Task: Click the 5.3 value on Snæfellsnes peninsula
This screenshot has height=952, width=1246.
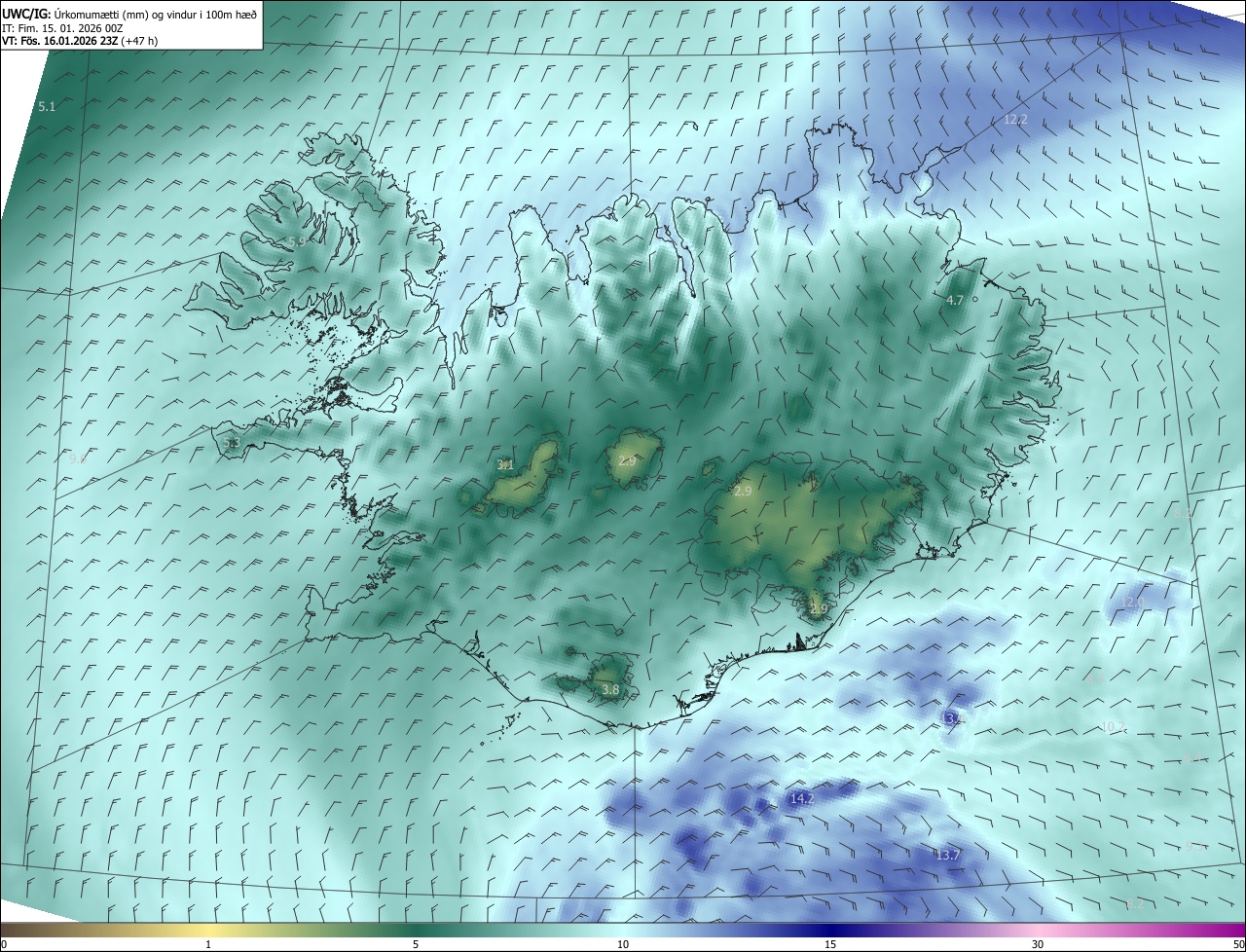Action: coord(232,443)
